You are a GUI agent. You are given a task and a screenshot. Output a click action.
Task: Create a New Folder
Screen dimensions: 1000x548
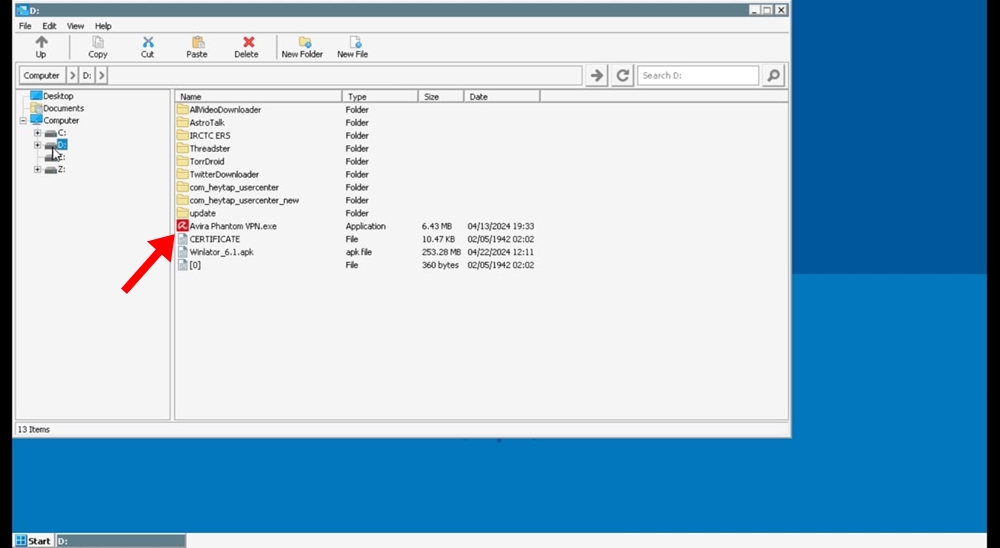point(302,47)
